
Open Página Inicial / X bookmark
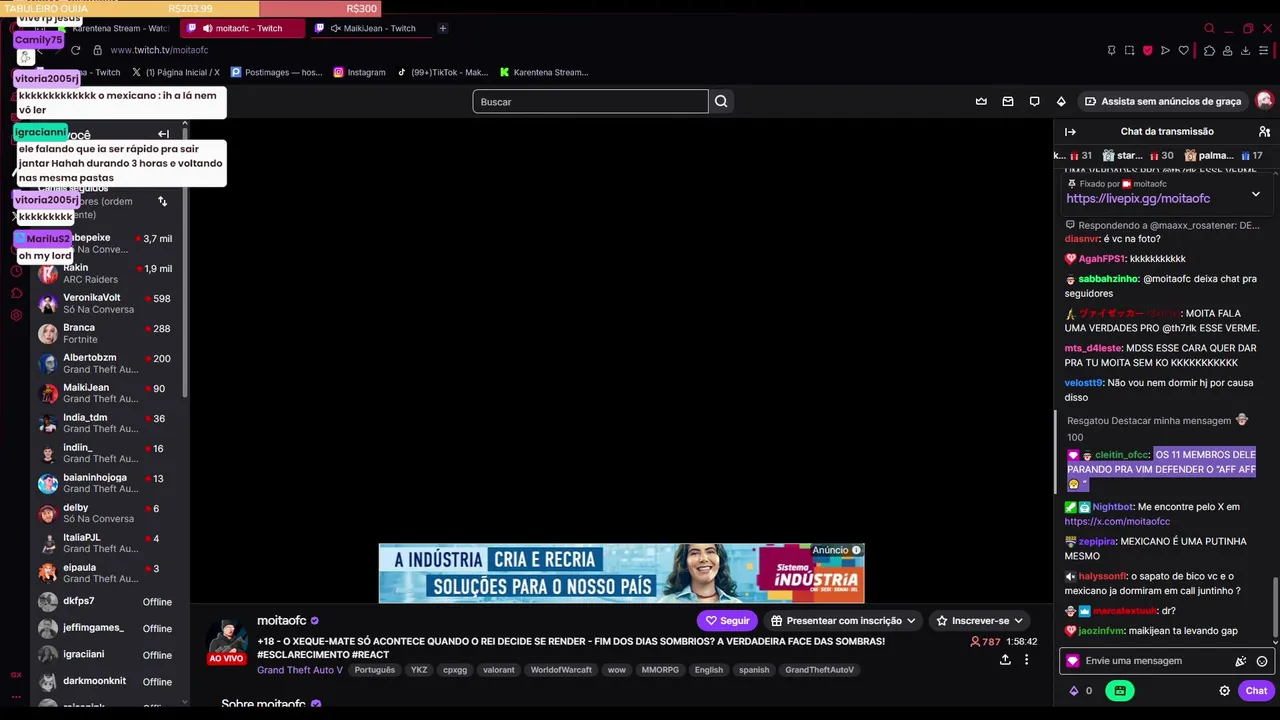click(175, 72)
